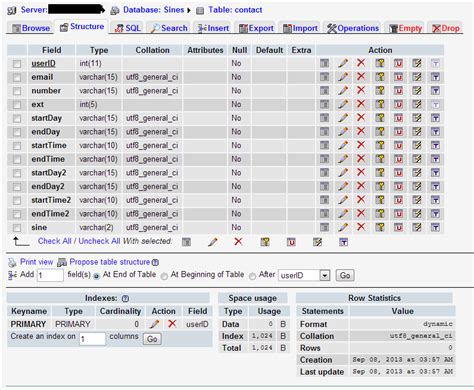Screen dimensions: 474x390
Task: Open the After field dropdown showing userID
Action: click(304, 275)
